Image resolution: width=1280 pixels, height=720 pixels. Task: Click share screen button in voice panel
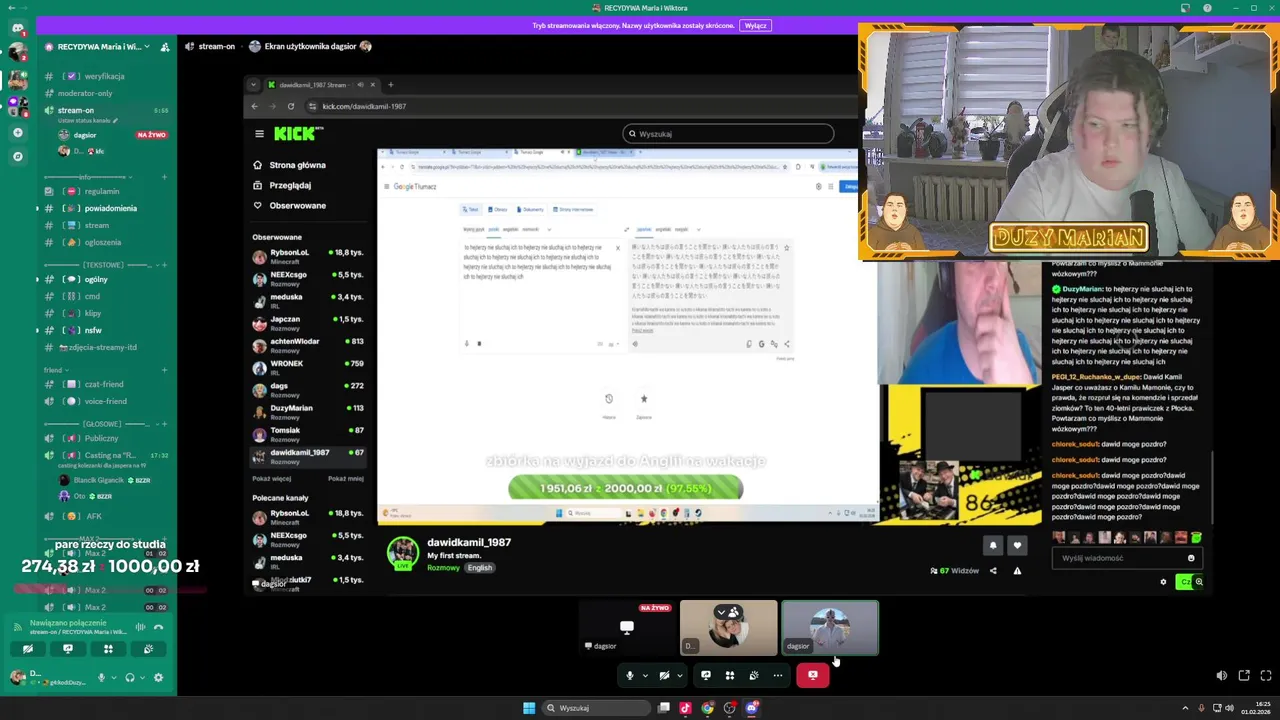[x=68, y=649]
